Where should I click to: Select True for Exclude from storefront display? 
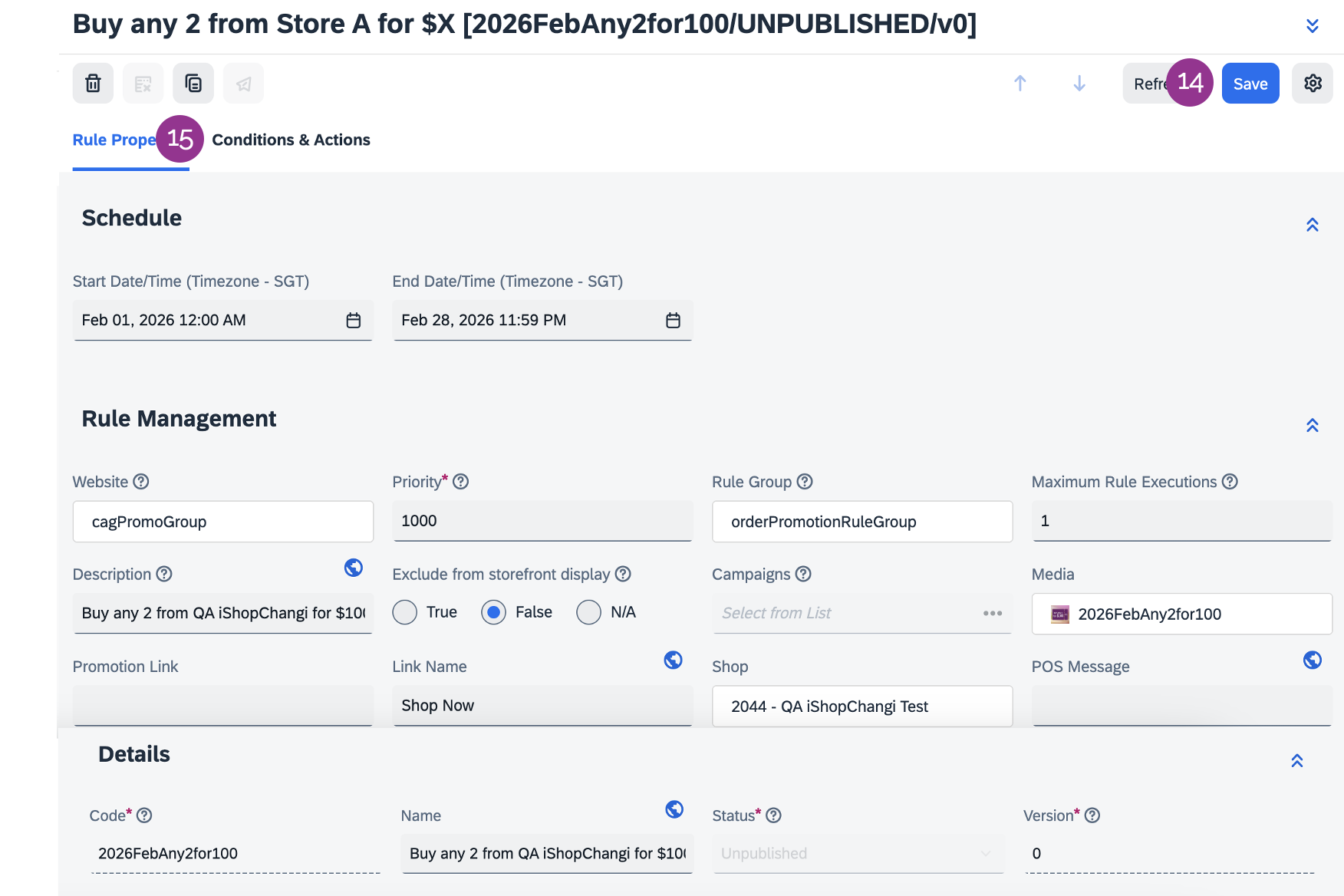pyautogui.click(x=405, y=612)
